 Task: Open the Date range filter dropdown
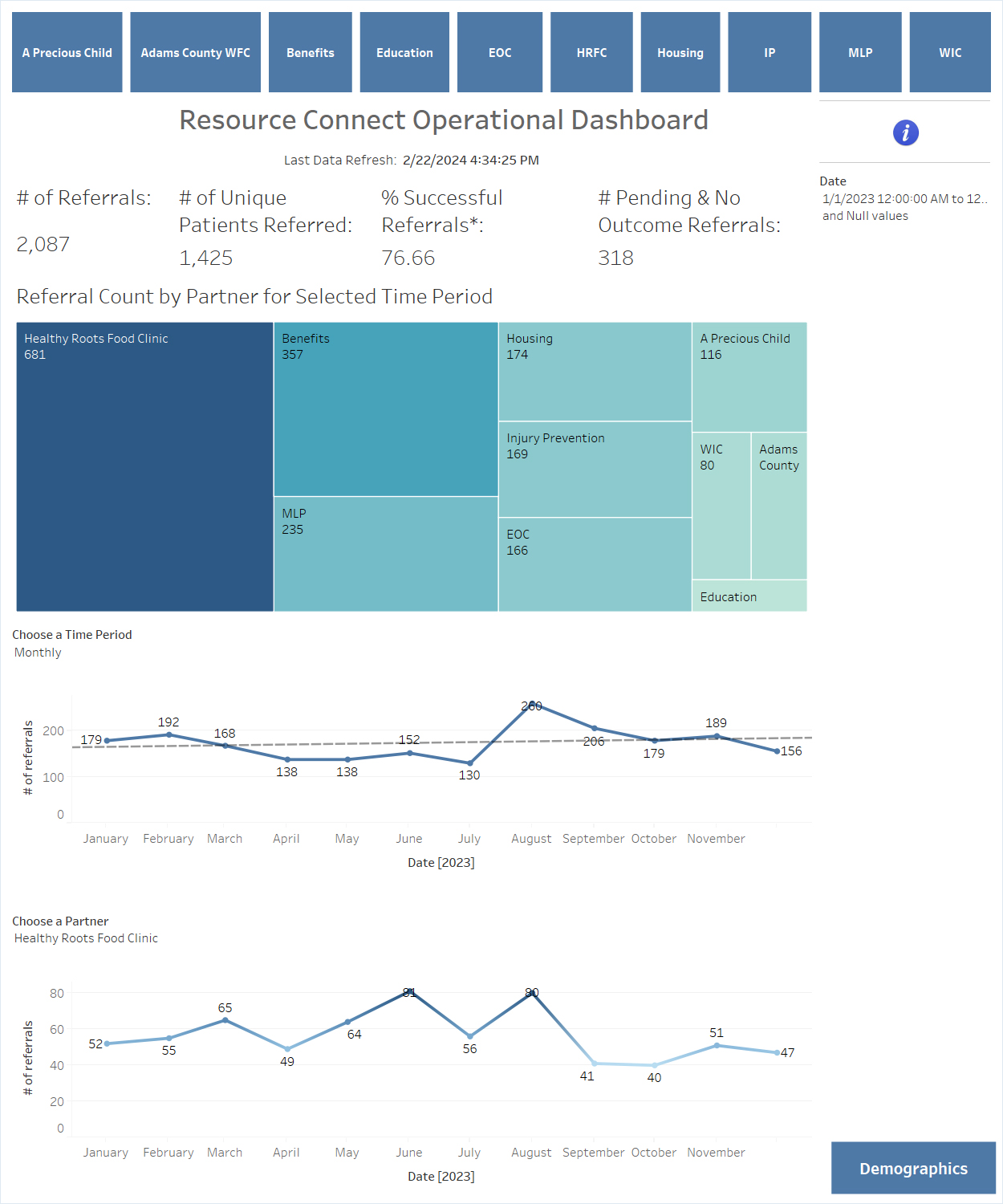click(904, 207)
